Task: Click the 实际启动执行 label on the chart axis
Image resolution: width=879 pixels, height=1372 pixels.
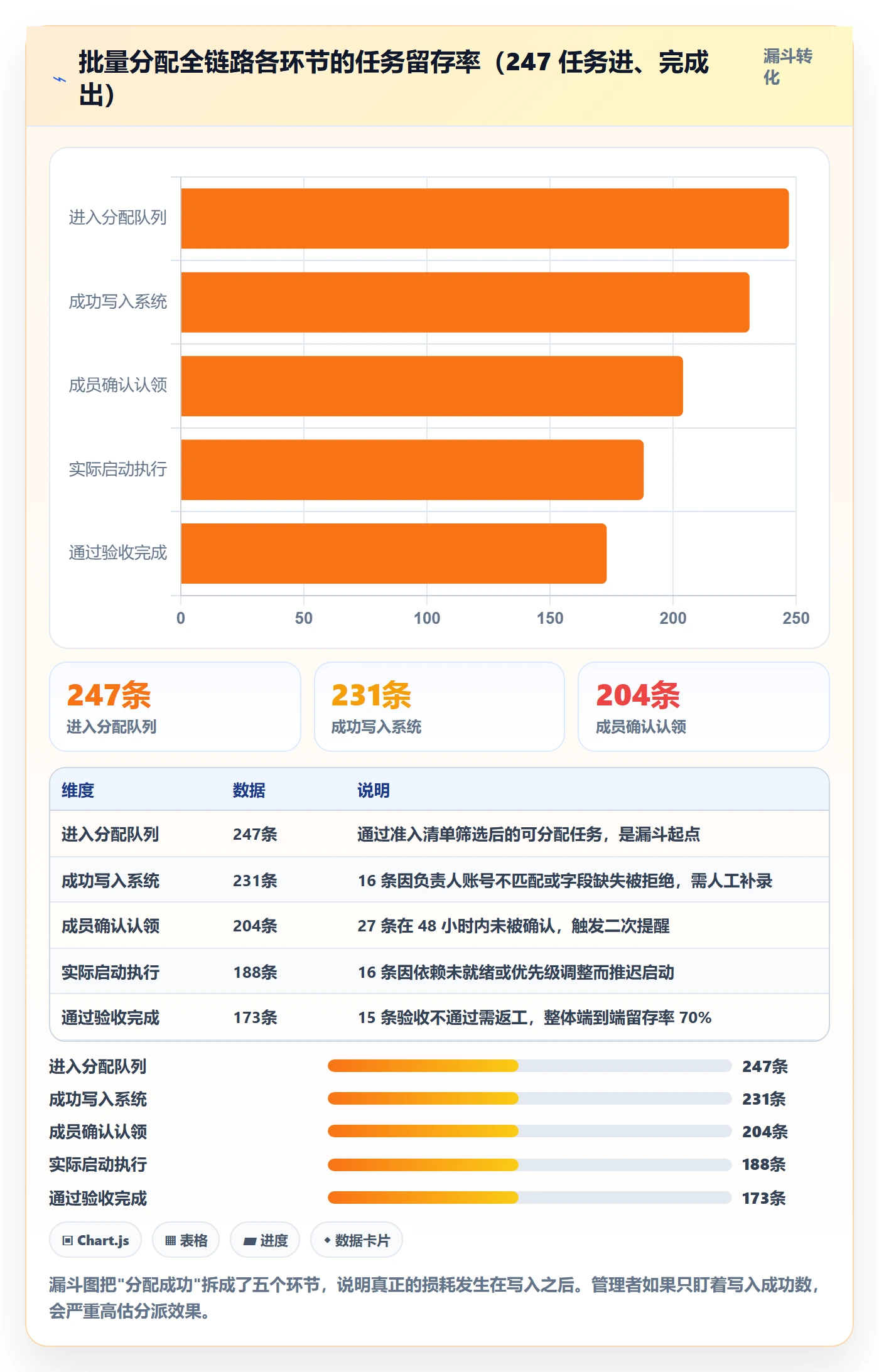Action: click(118, 469)
